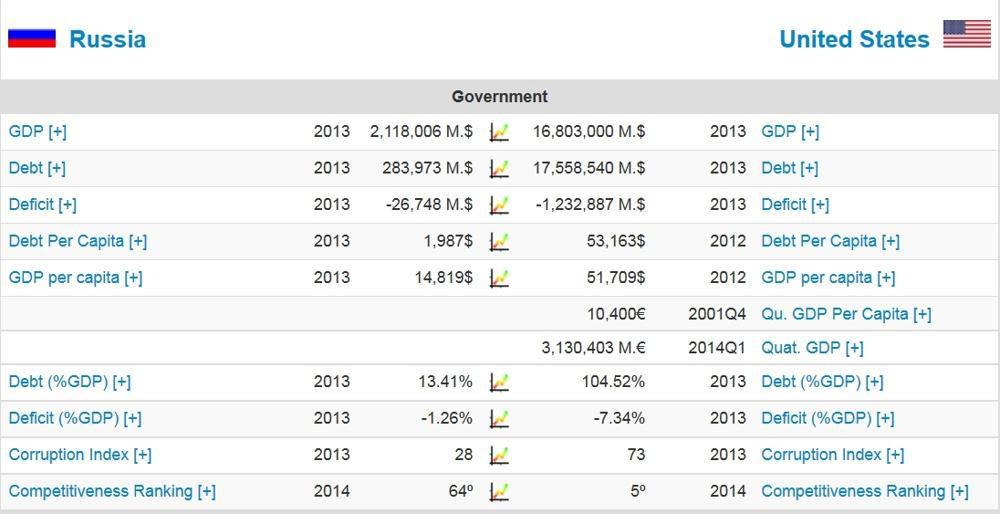
Task: Click the United States flag image
Action: point(966,35)
